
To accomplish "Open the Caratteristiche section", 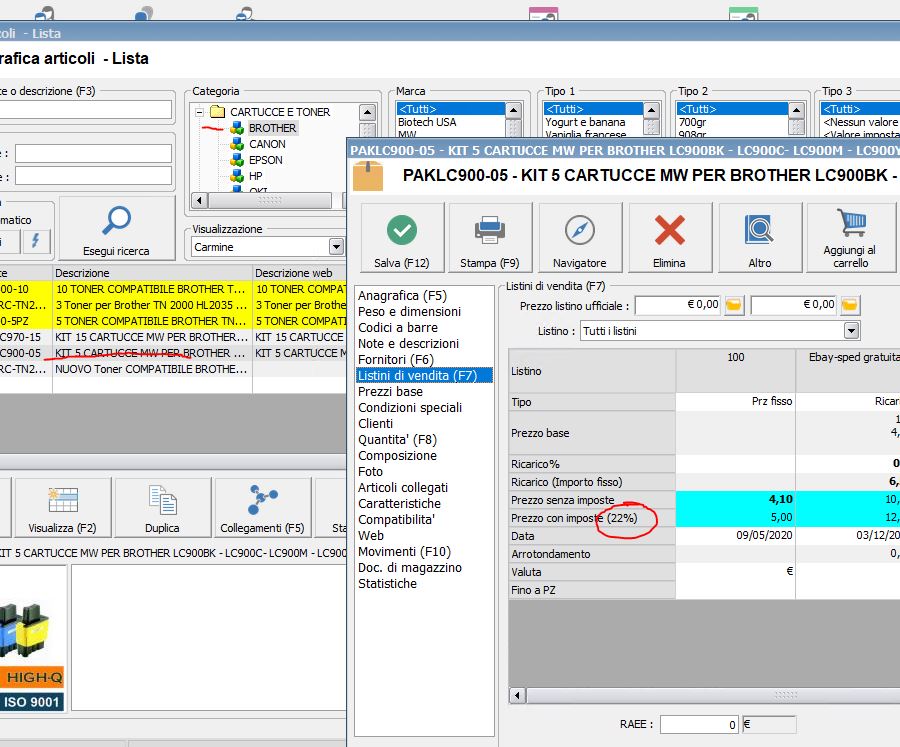I will pyautogui.click(x=399, y=504).
